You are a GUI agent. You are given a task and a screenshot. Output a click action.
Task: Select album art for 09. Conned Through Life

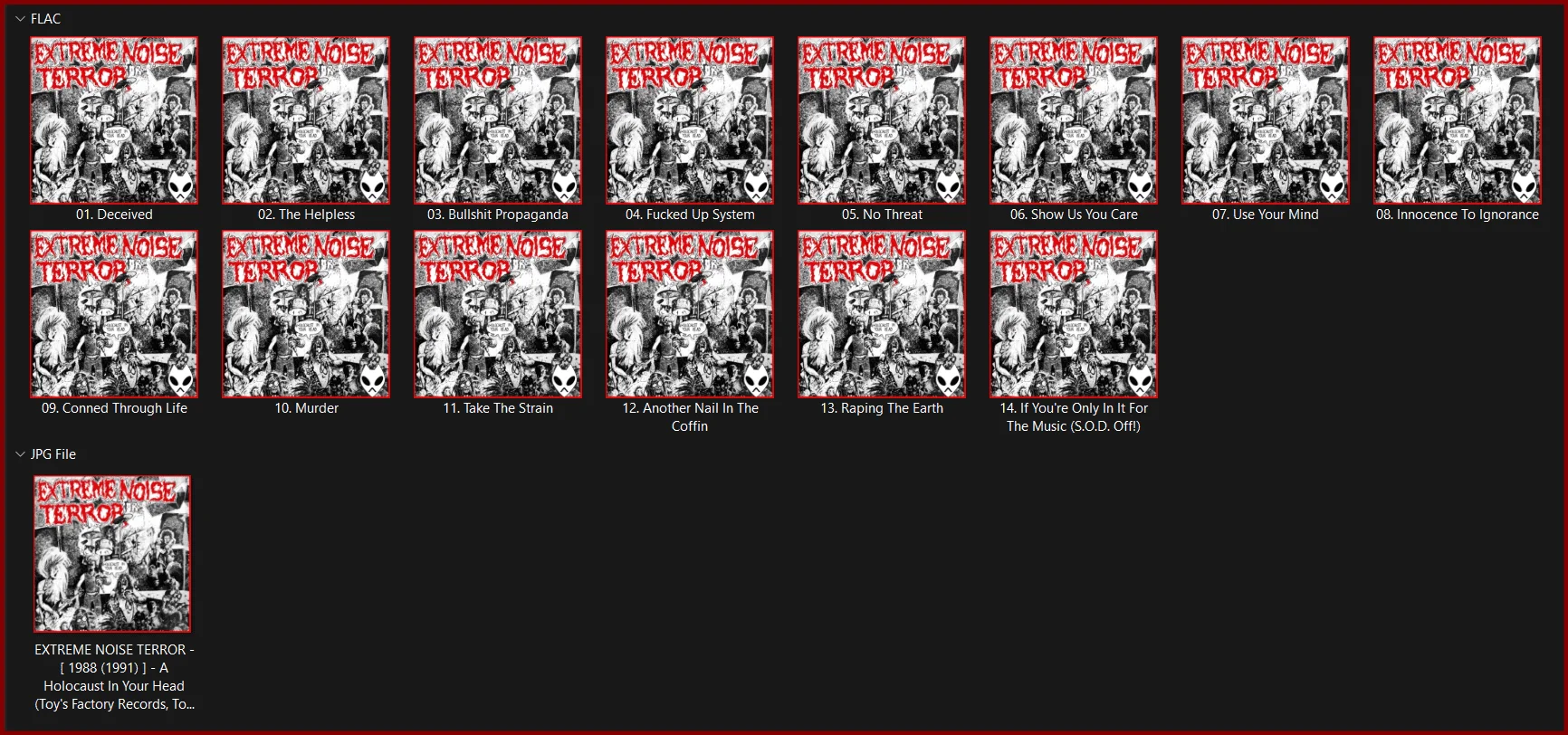coord(114,314)
